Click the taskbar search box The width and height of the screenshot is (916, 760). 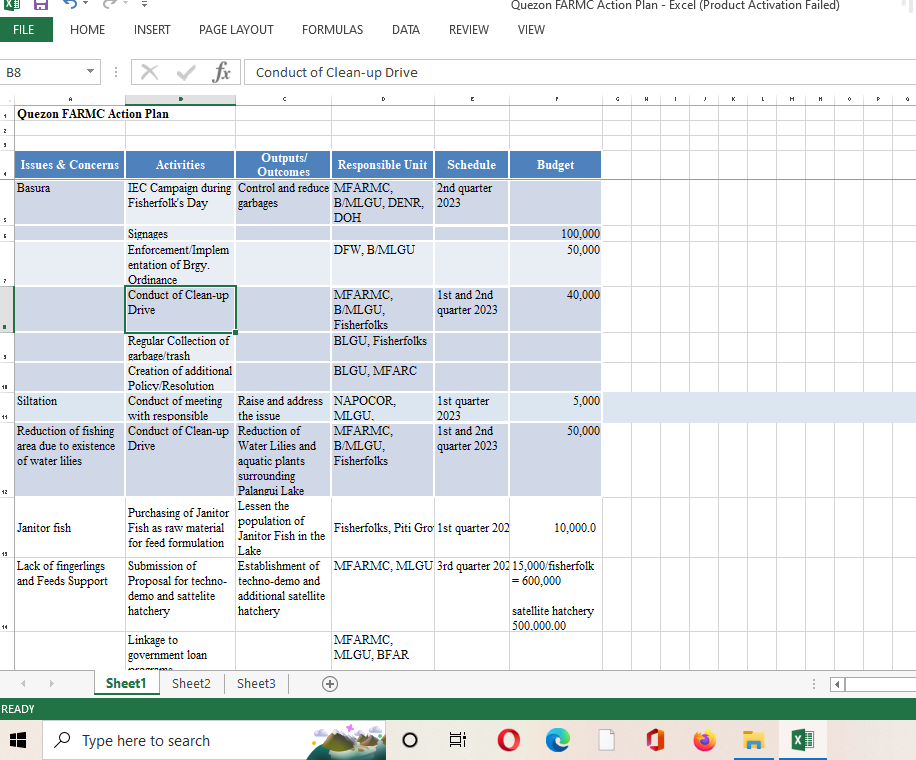tap(215, 740)
